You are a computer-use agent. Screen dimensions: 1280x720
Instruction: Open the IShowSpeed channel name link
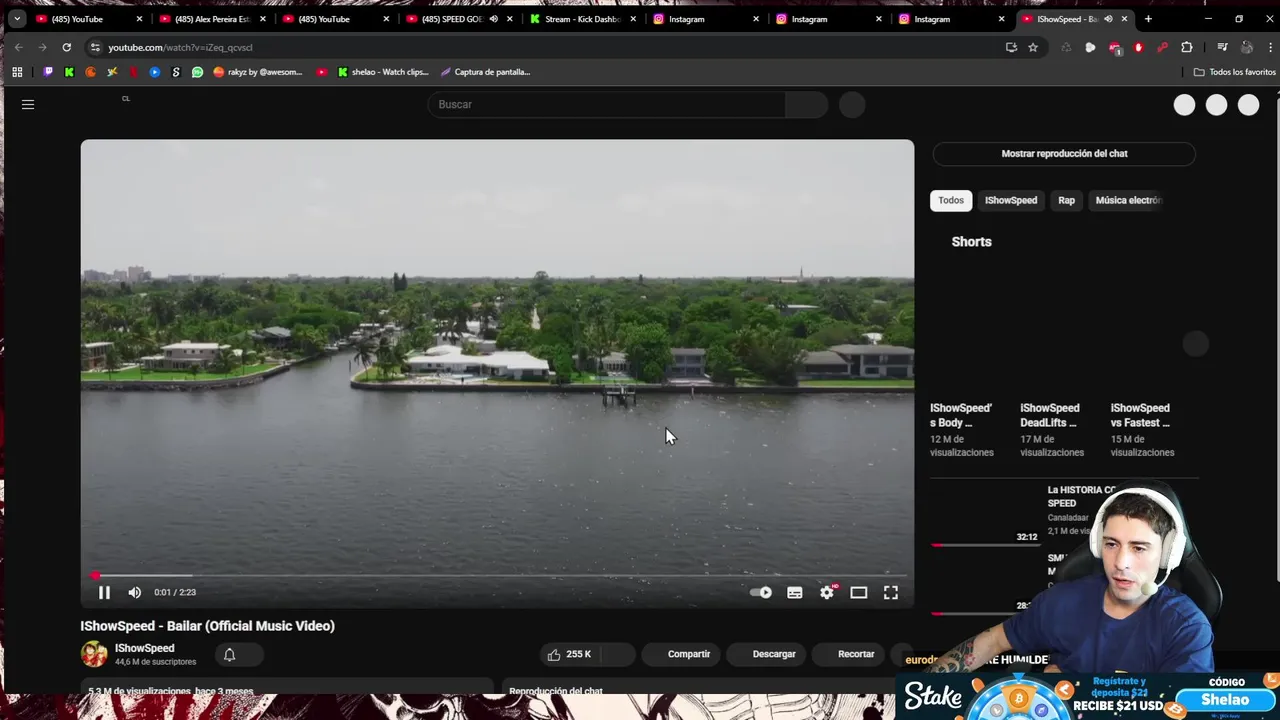[144, 648]
